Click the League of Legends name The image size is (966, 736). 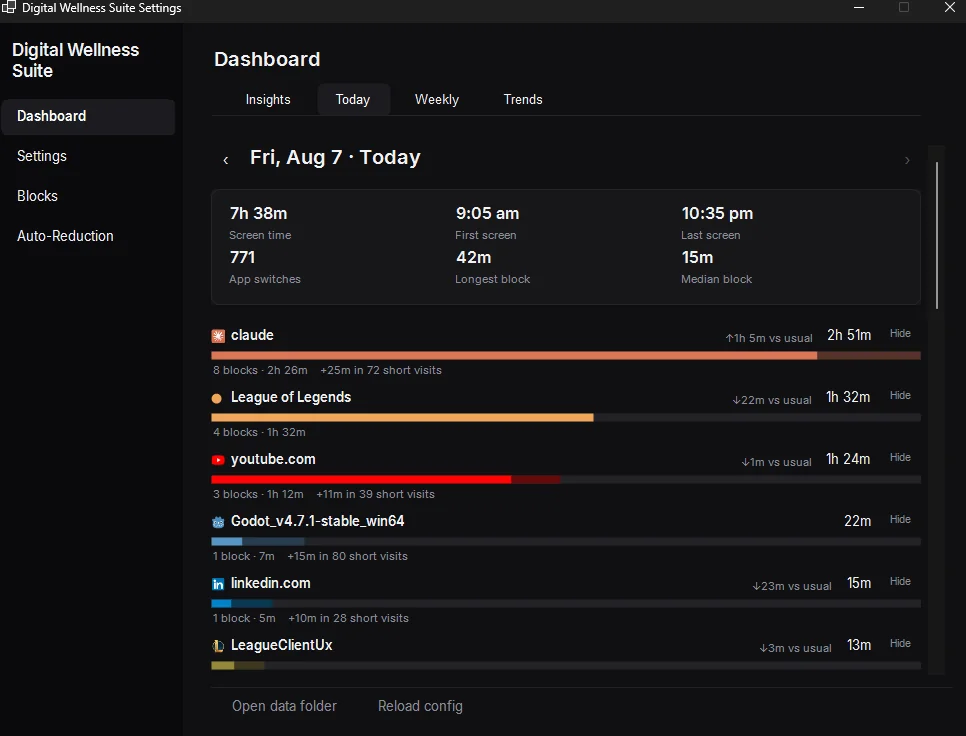click(291, 397)
